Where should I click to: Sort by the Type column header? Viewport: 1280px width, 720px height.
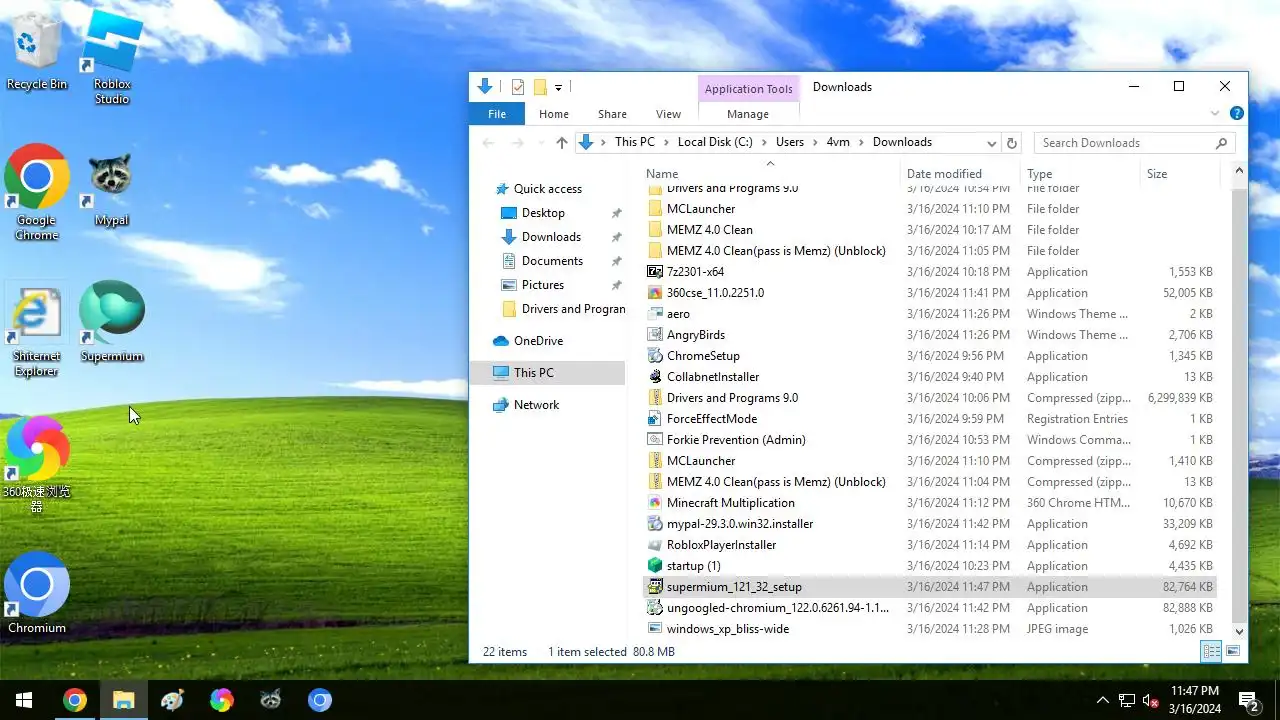pyautogui.click(x=1080, y=173)
